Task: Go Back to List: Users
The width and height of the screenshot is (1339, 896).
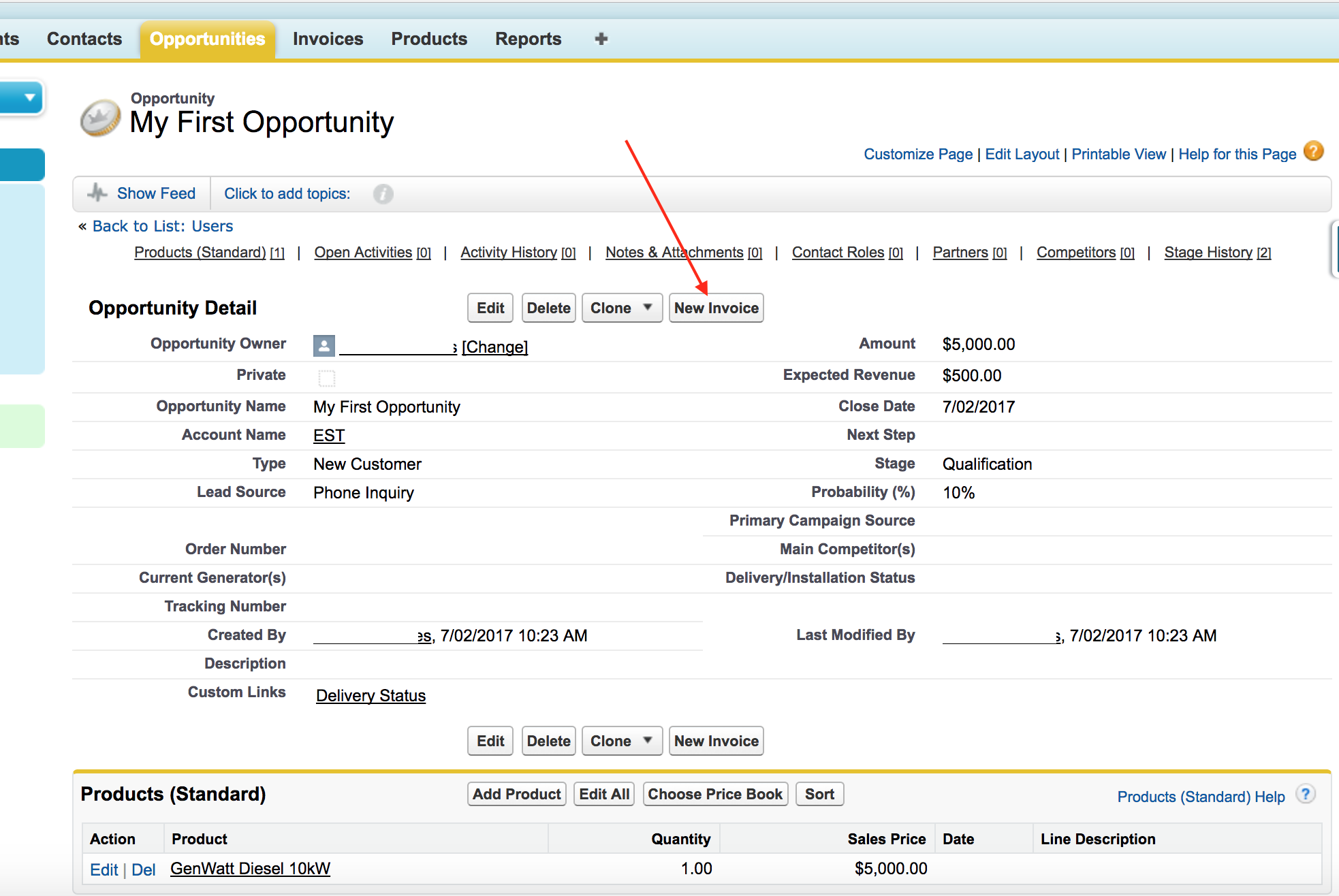Action: click(163, 226)
